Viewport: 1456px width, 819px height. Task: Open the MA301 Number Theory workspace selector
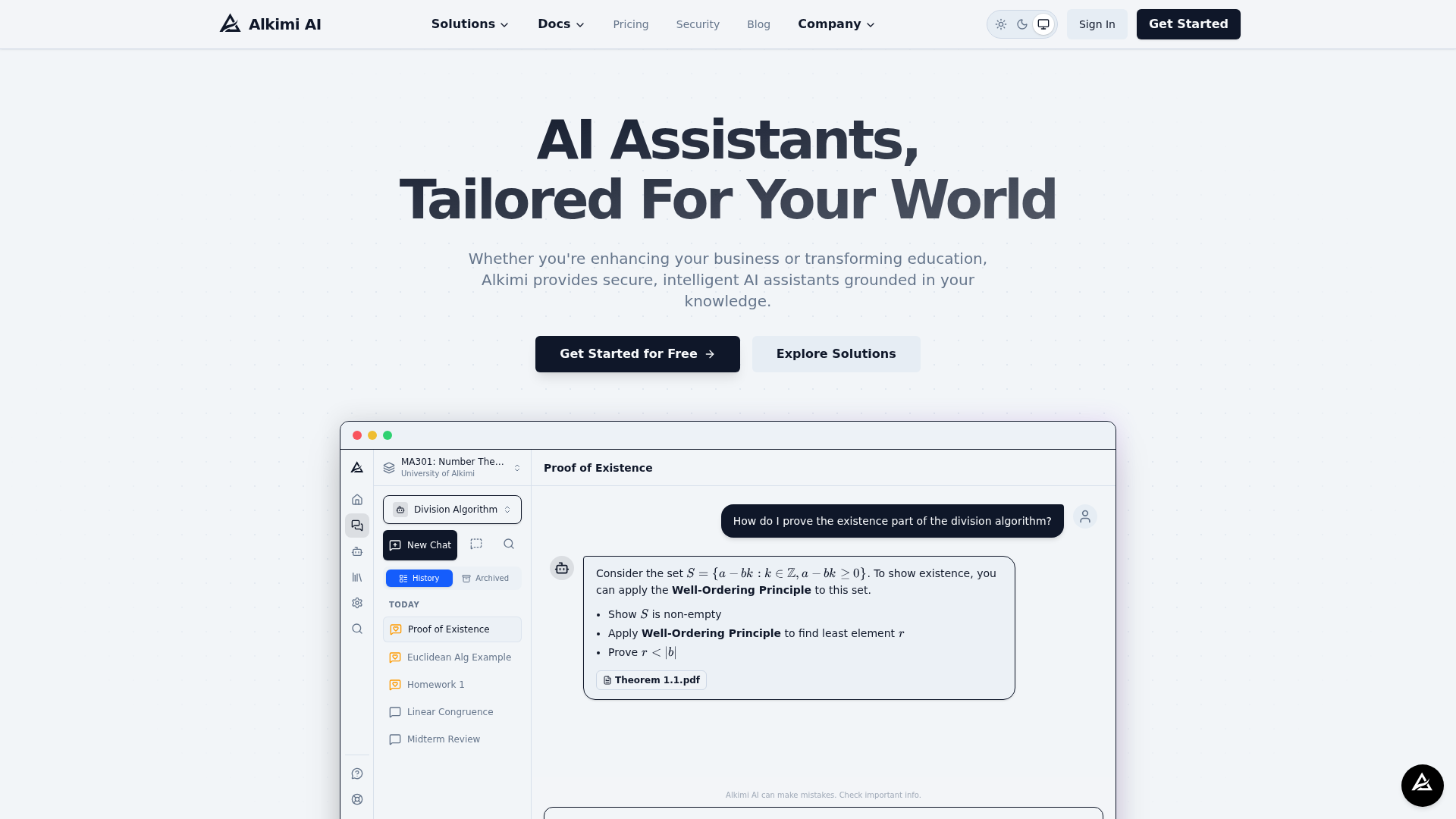(452, 467)
